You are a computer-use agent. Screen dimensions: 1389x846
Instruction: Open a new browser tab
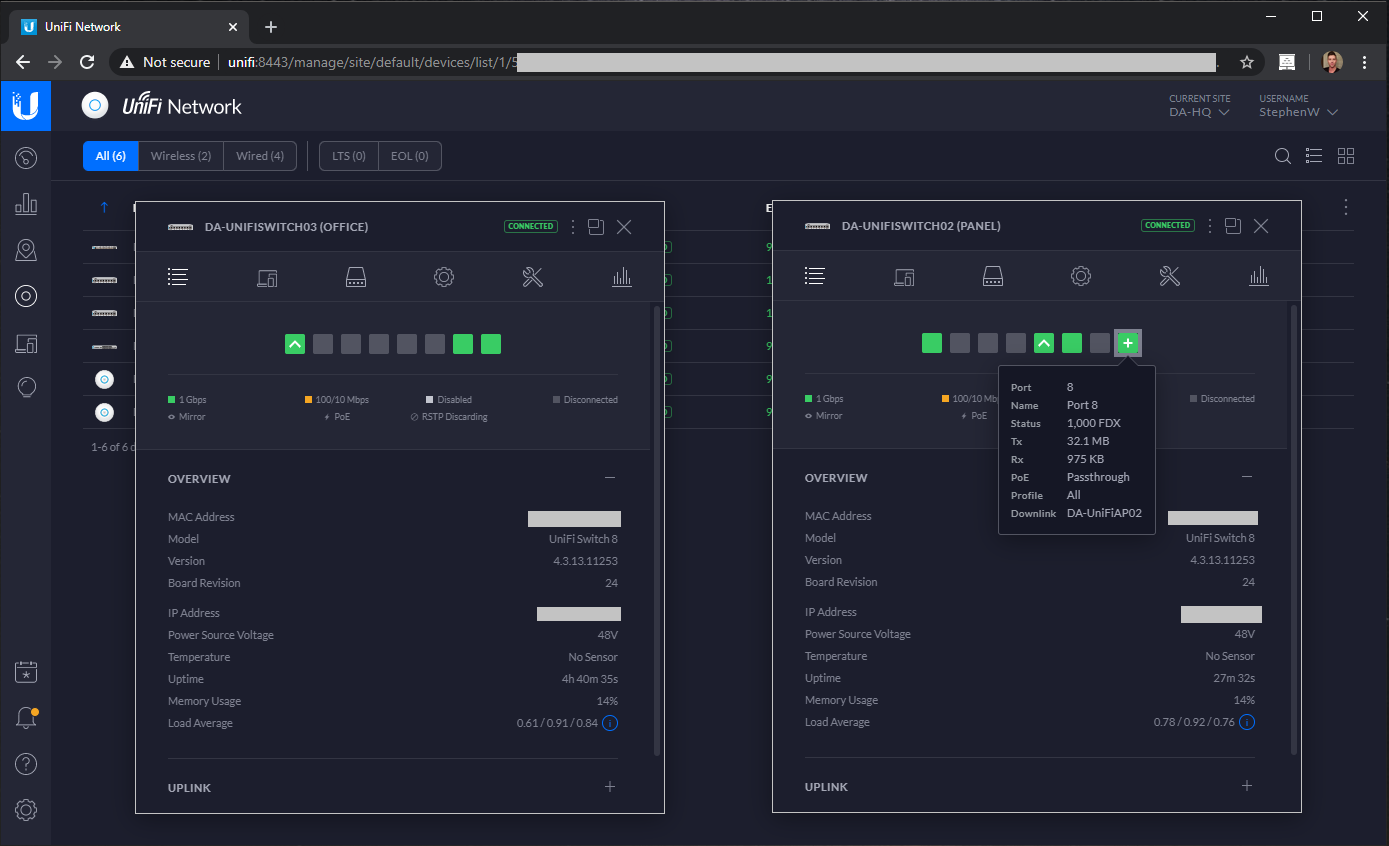[x=270, y=27]
